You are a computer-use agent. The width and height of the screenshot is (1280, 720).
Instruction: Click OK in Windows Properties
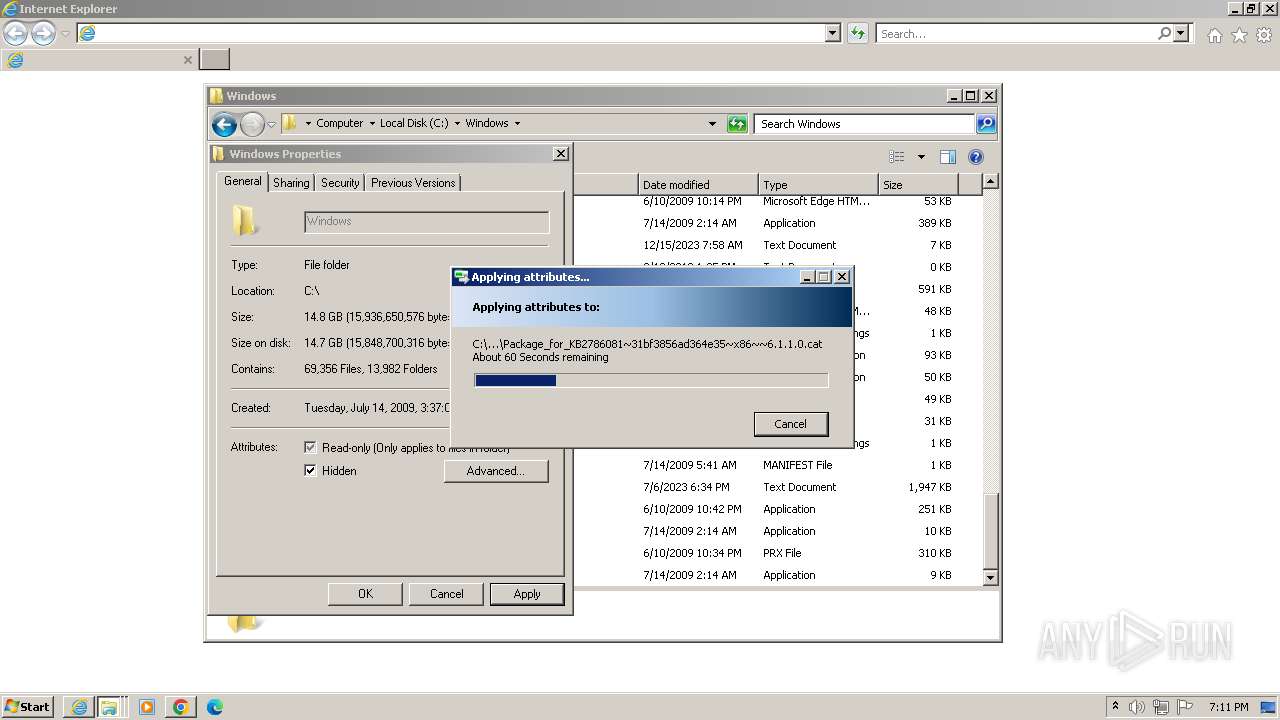365,594
